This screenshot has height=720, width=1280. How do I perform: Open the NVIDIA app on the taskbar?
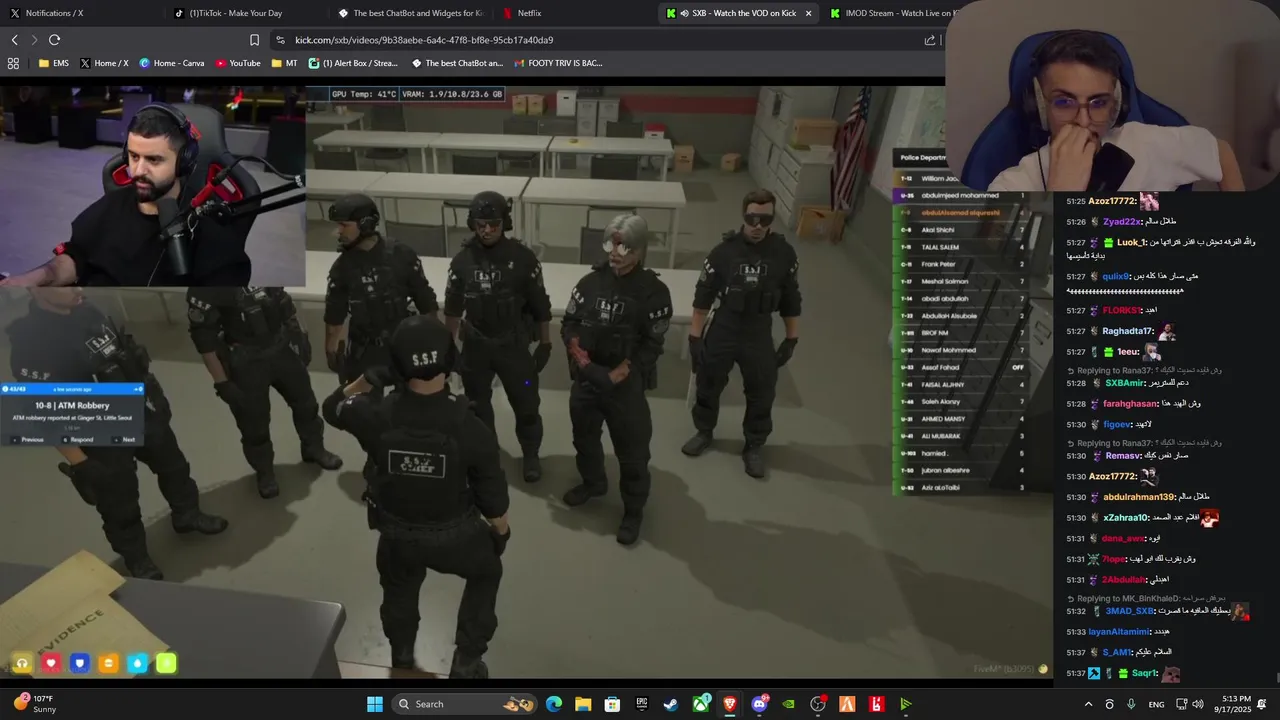(789, 704)
